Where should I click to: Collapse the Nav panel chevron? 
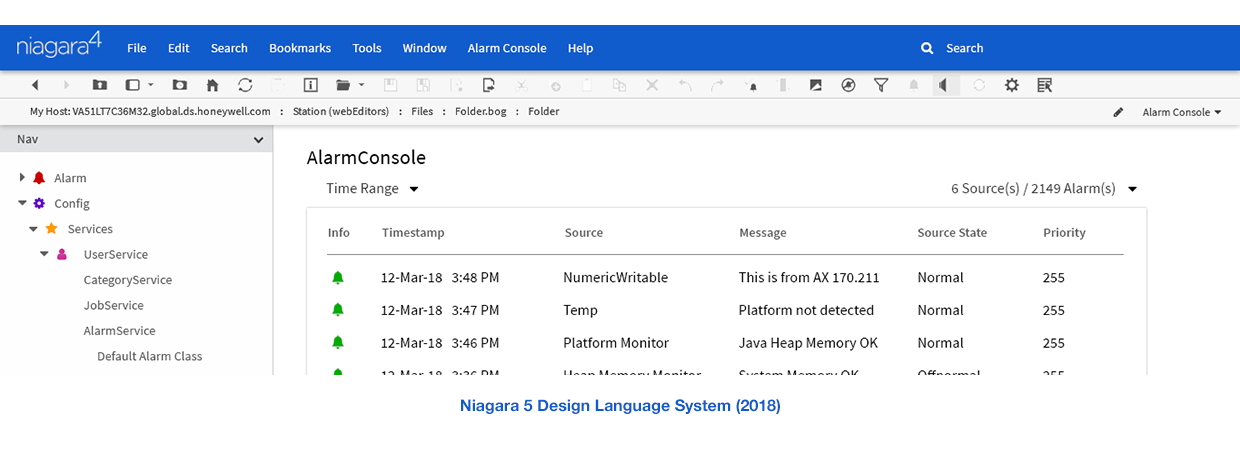[x=258, y=141]
